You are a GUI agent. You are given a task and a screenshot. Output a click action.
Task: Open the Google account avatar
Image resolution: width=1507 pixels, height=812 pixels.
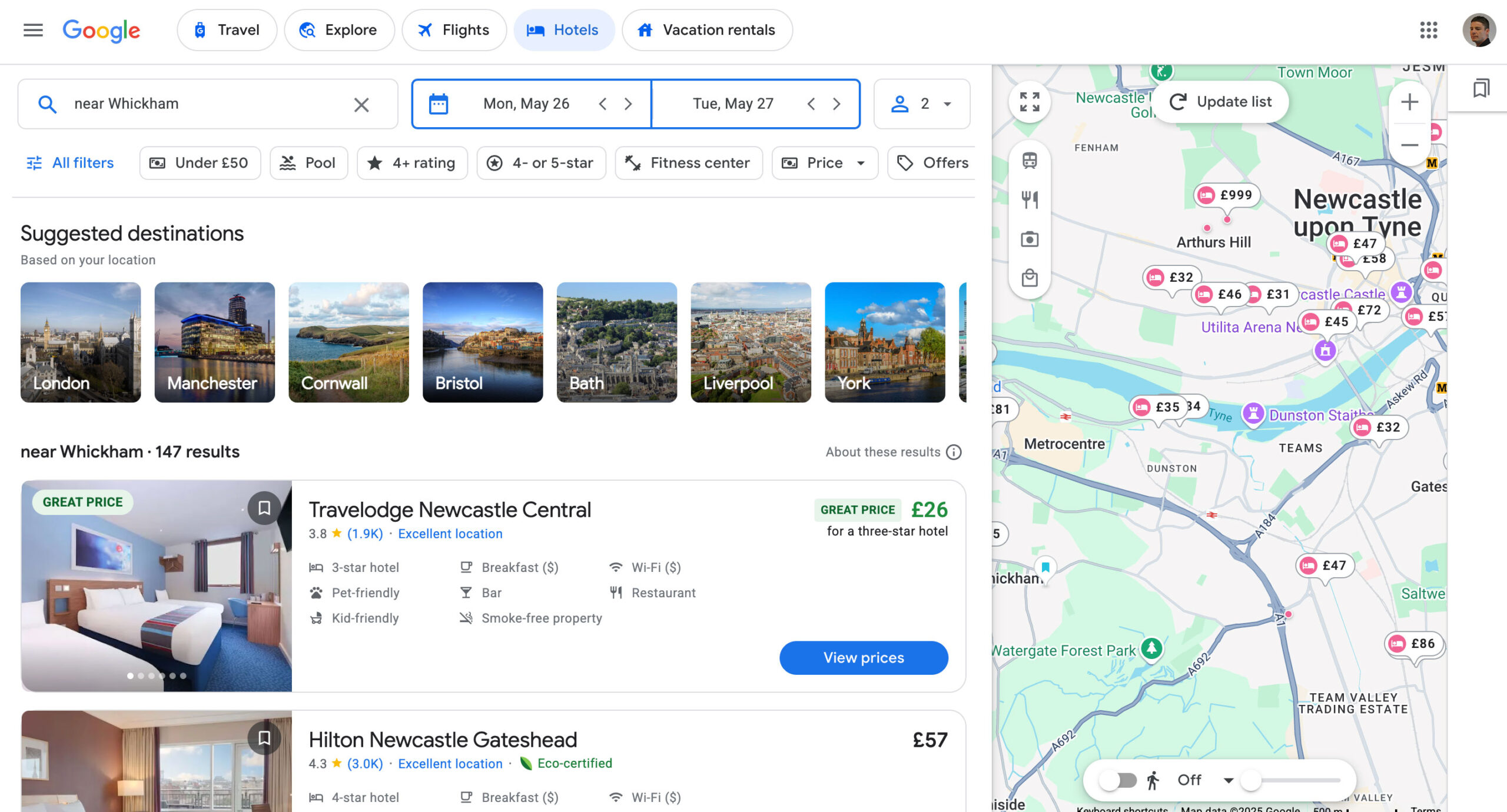[x=1479, y=30]
